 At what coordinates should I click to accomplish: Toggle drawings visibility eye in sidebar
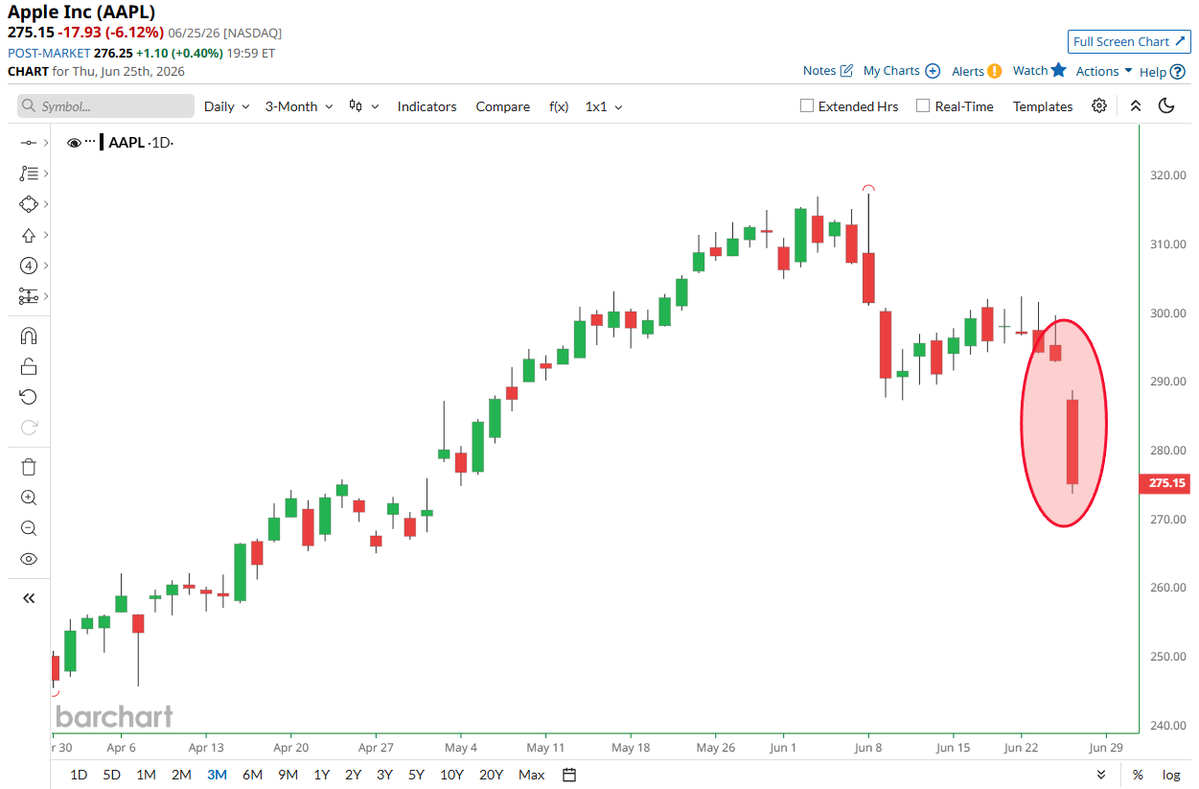pos(28,559)
